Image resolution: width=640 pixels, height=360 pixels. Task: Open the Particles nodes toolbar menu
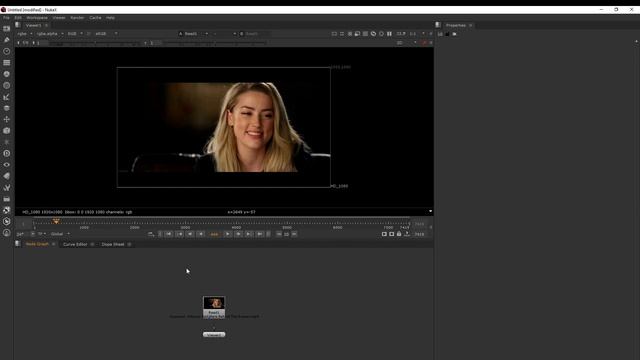(x=7, y=142)
